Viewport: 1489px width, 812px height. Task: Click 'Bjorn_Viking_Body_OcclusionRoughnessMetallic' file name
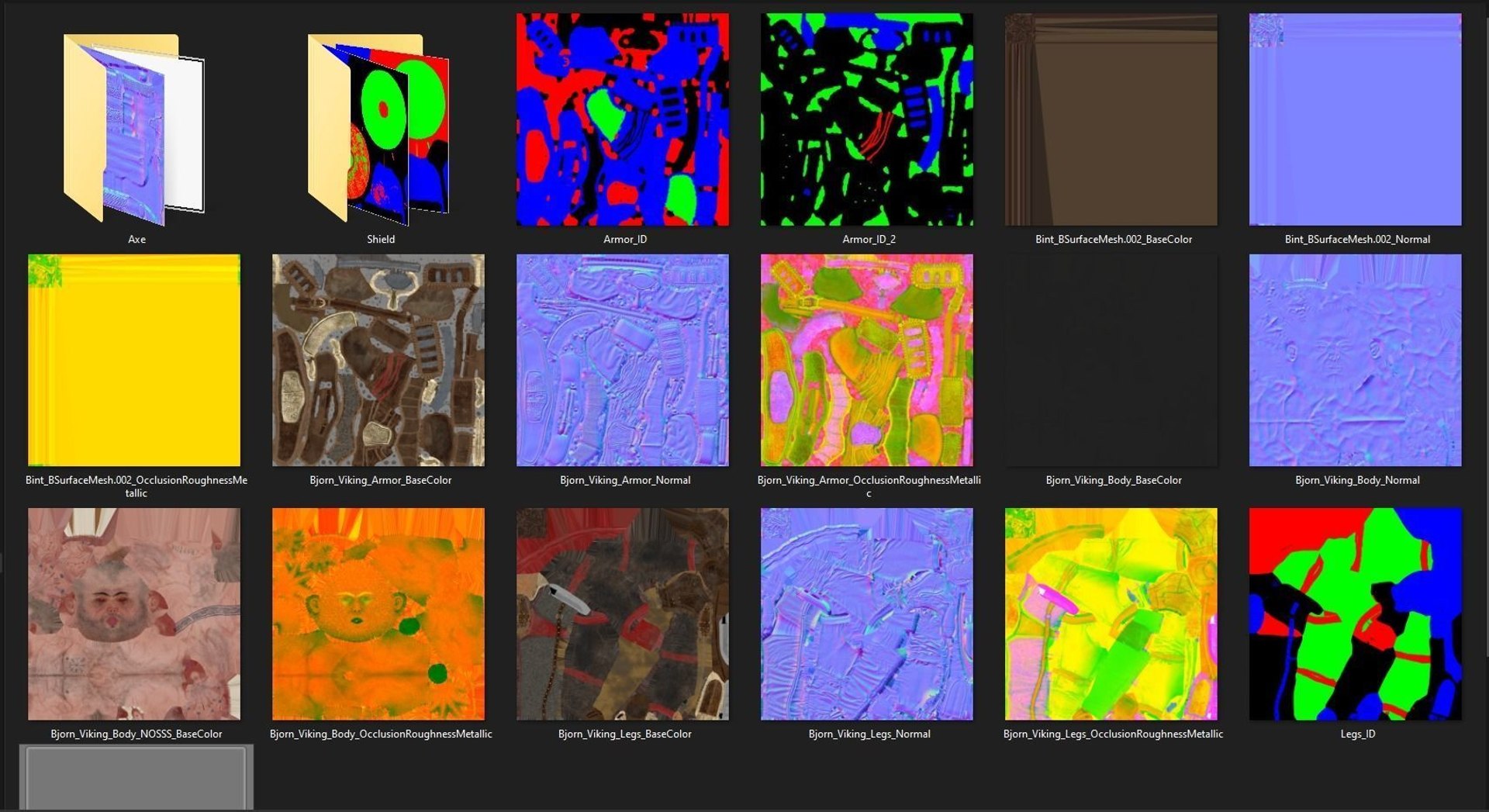point(381,734)
